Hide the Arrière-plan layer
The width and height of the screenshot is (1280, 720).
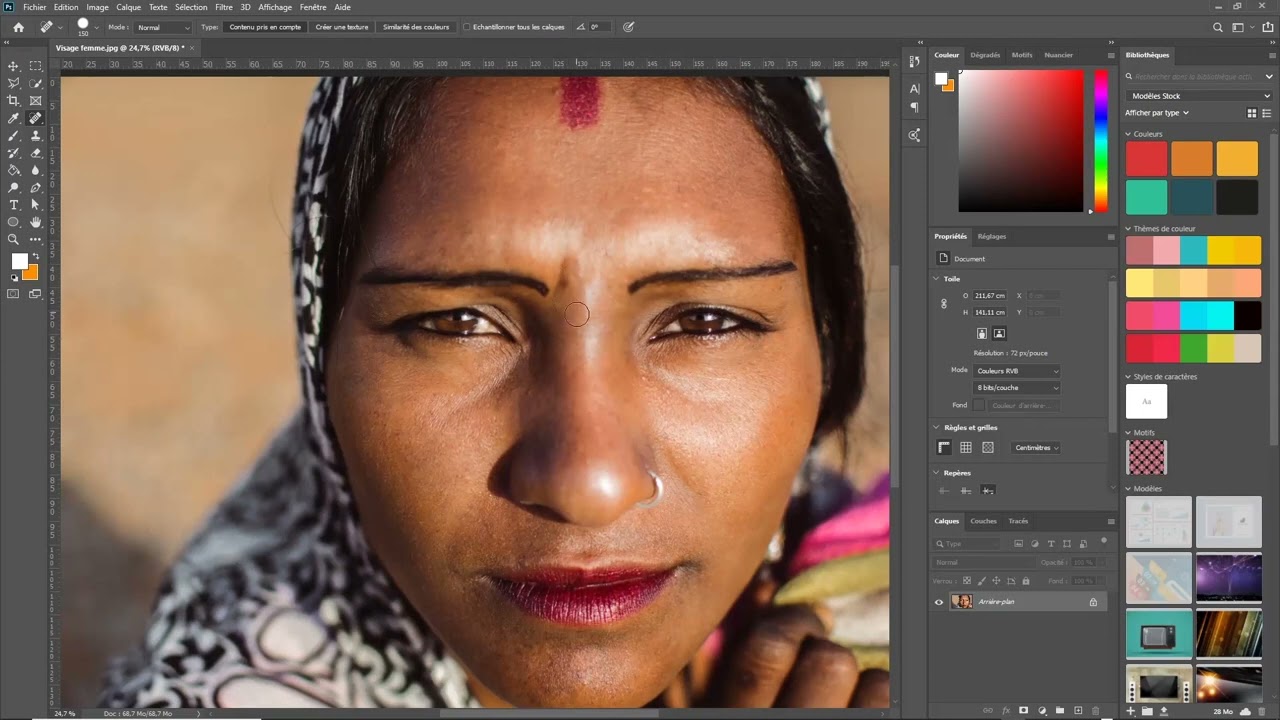point(939,602)
